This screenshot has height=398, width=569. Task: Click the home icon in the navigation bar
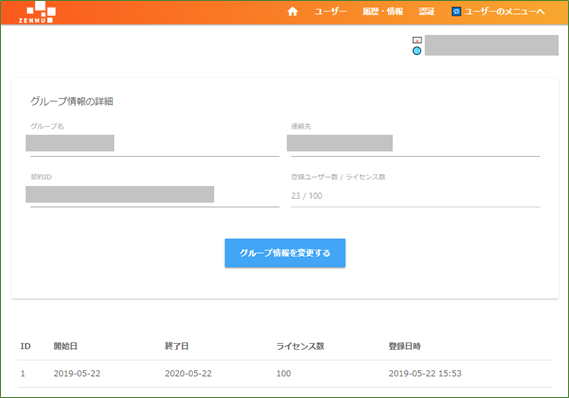292,12
